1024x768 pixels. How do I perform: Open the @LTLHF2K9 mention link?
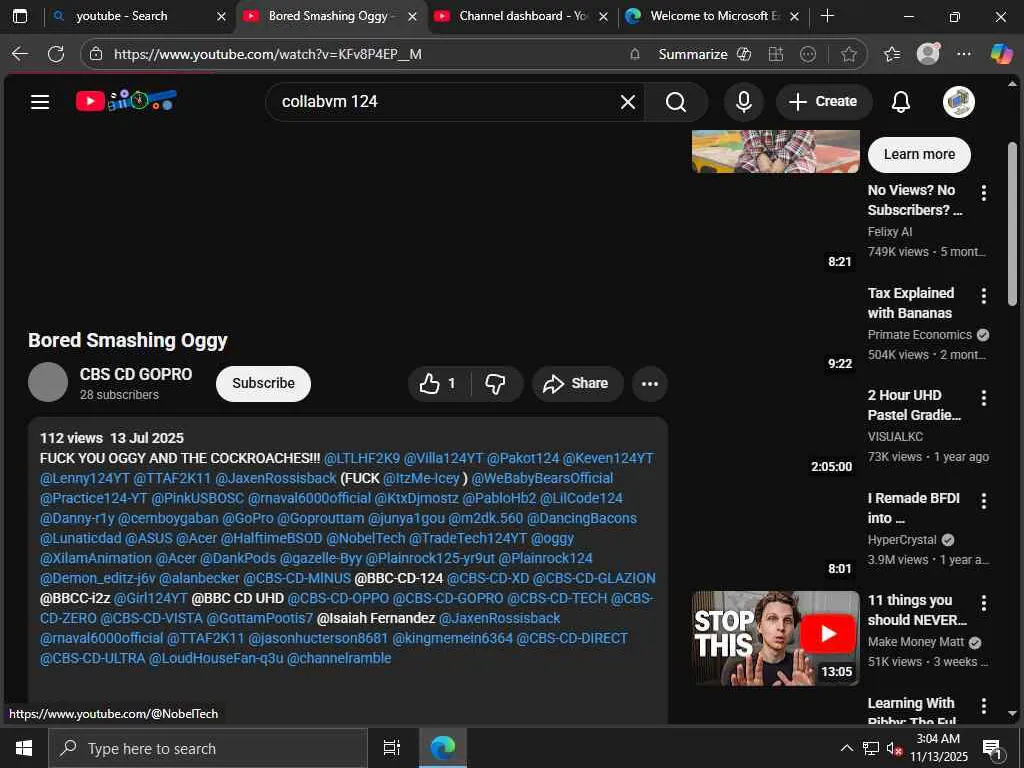coord(362,458)
